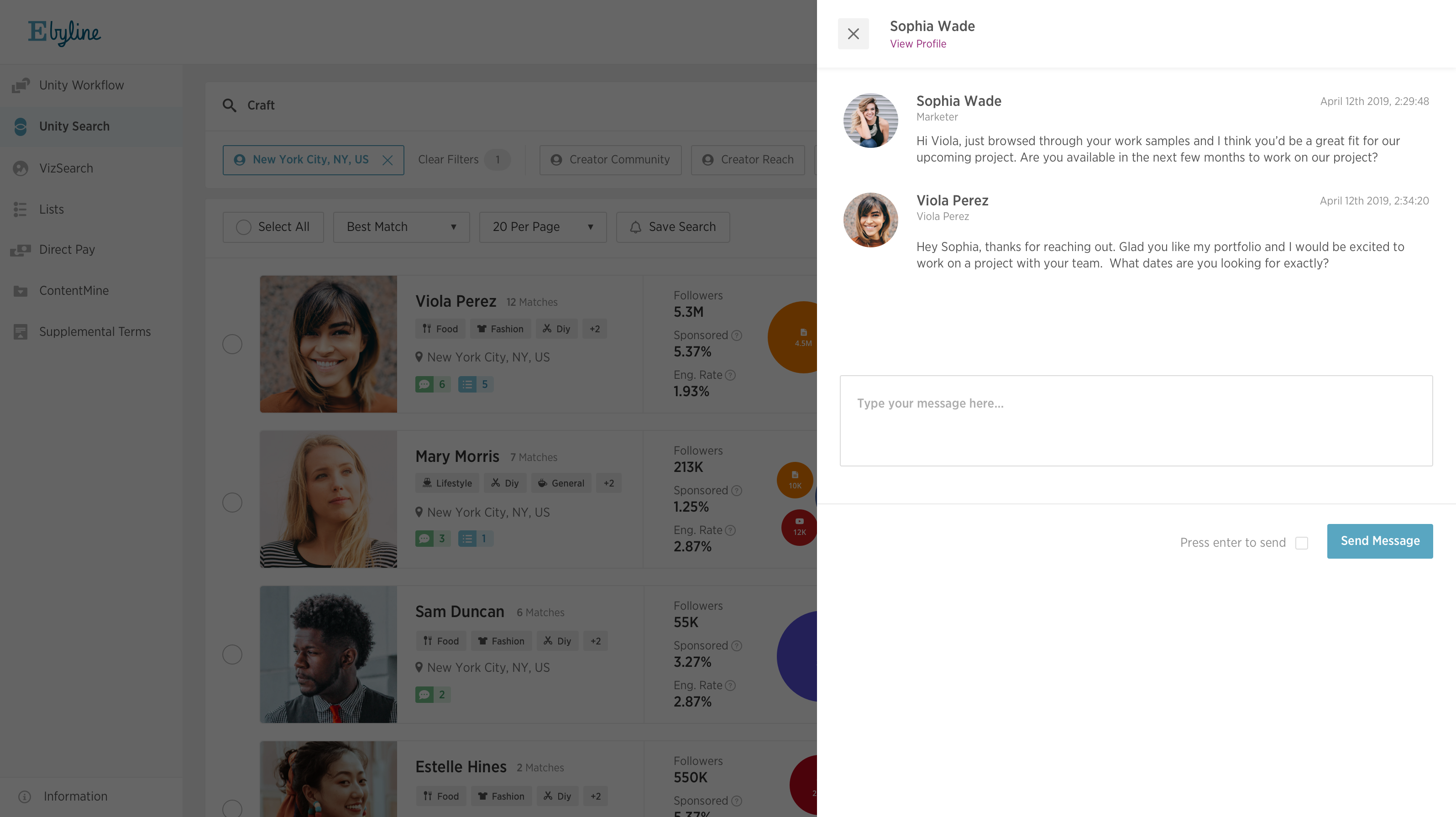Viewport: 1456px width, 817px height.
Task: Click Mary Morris's green messages icon
Action: pyautogui.click(x=424, y=539)
